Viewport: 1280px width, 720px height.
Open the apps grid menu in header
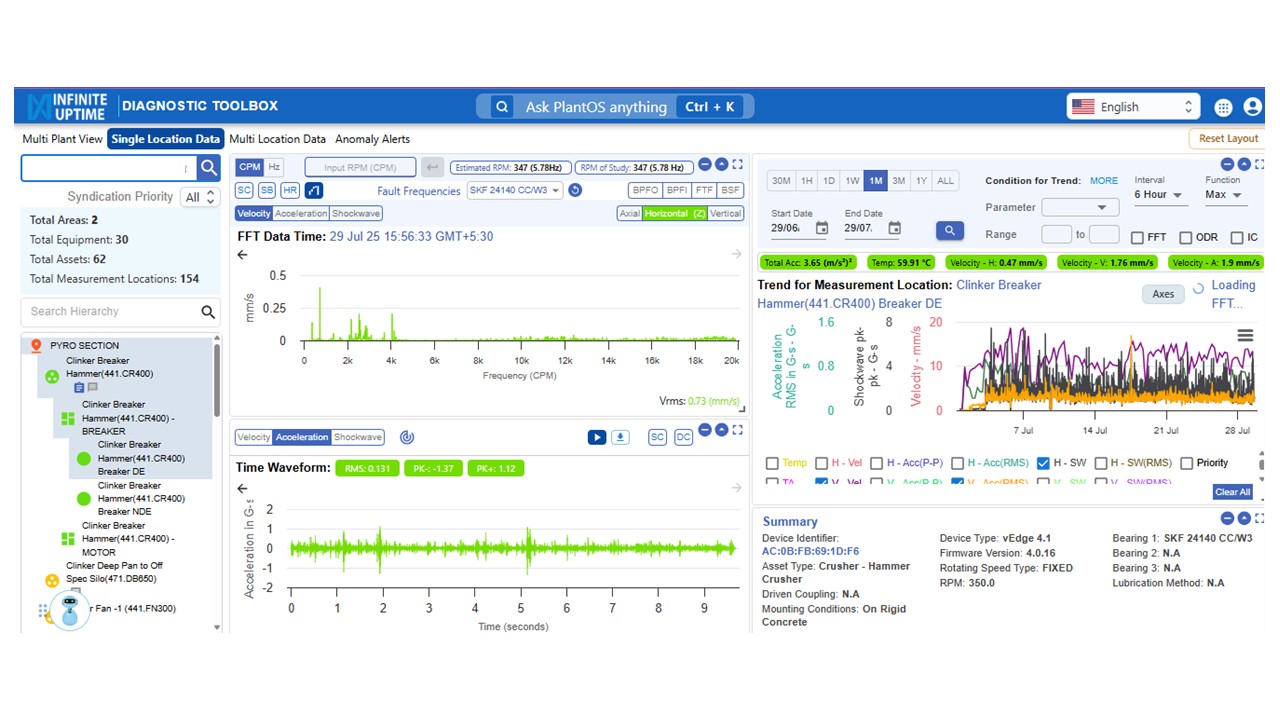(x=1223, y=107)
